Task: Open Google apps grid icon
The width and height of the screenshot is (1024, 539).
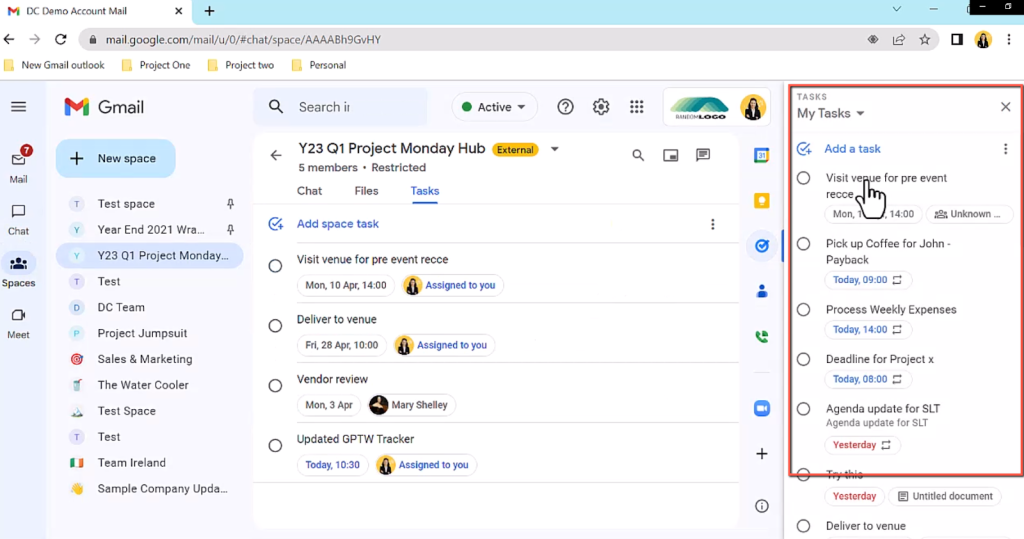Action: 637,106
